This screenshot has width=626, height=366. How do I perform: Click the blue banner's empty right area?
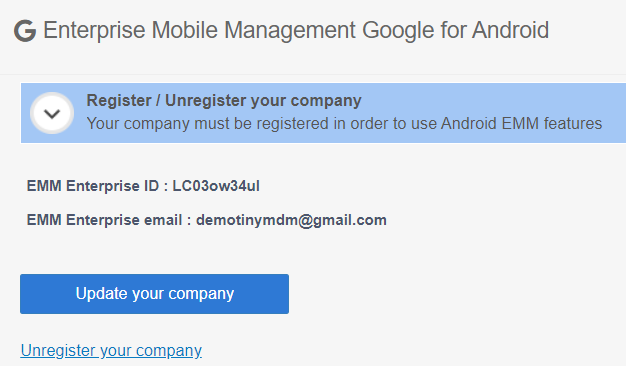(614, 113)
